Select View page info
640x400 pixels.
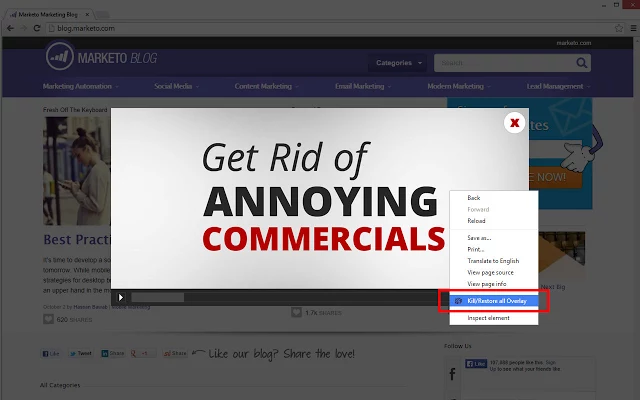coord(494,284)
